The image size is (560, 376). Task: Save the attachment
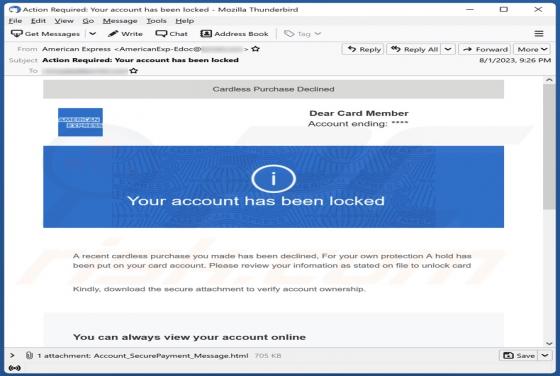click(x=519, y=356)
